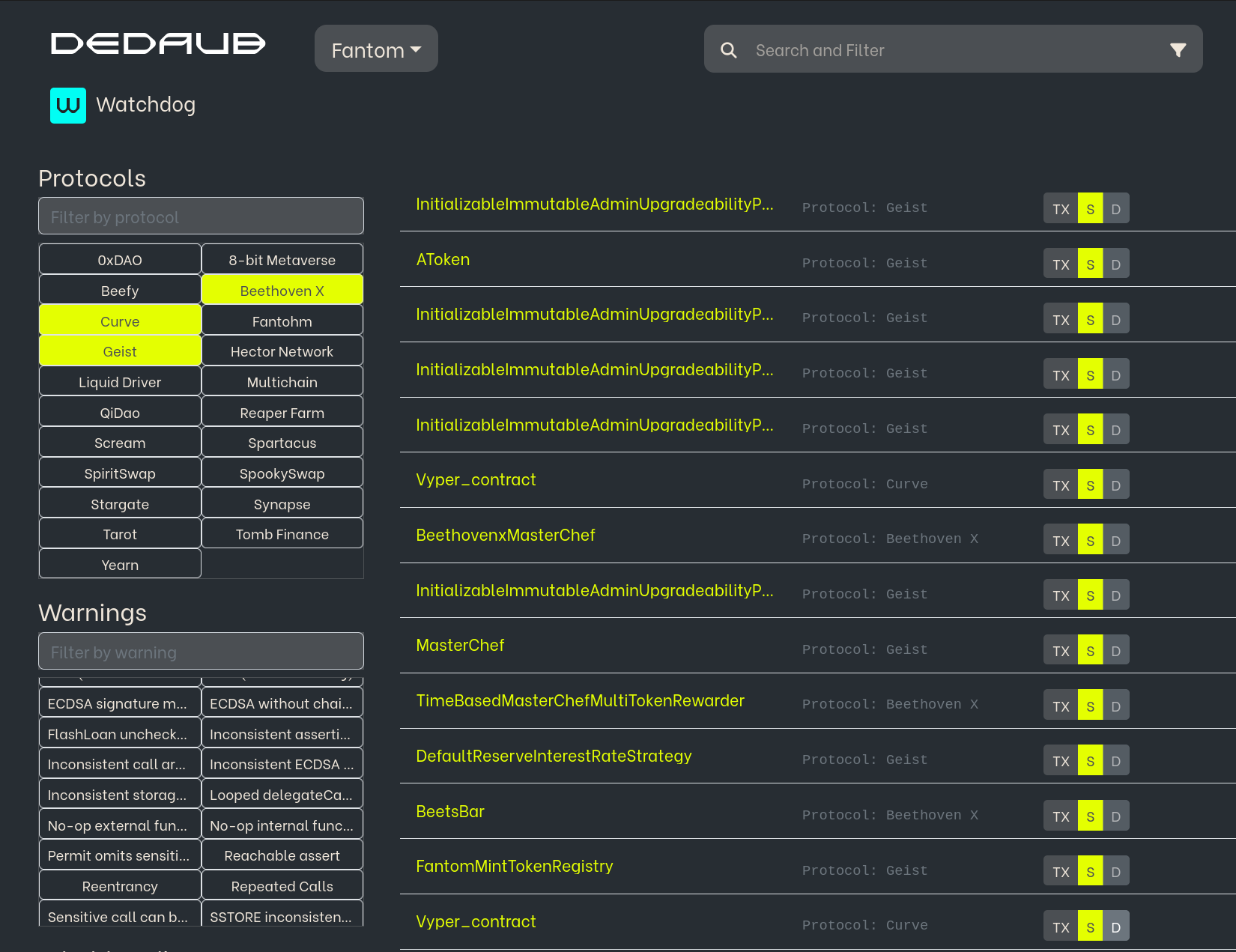
Task: Enable the SpookySwap protocol filter
Action: [x=282, y=473]
